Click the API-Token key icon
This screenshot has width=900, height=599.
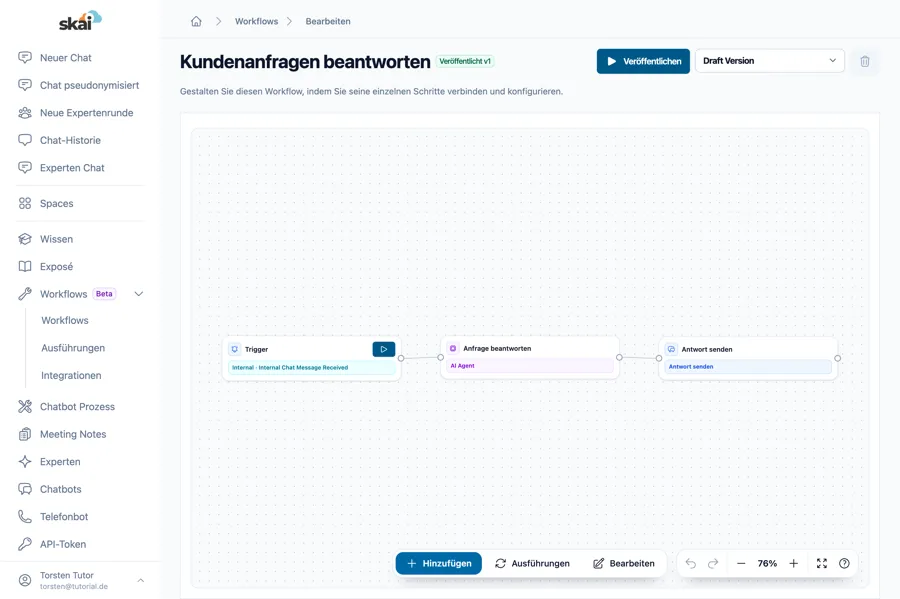tap(25, 544)
